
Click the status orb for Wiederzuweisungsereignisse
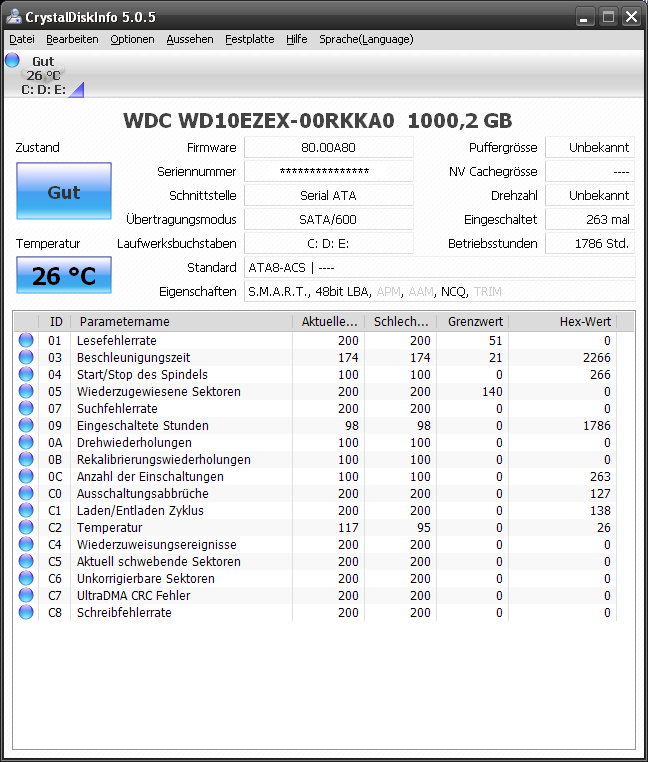click(x=26, y=544)
